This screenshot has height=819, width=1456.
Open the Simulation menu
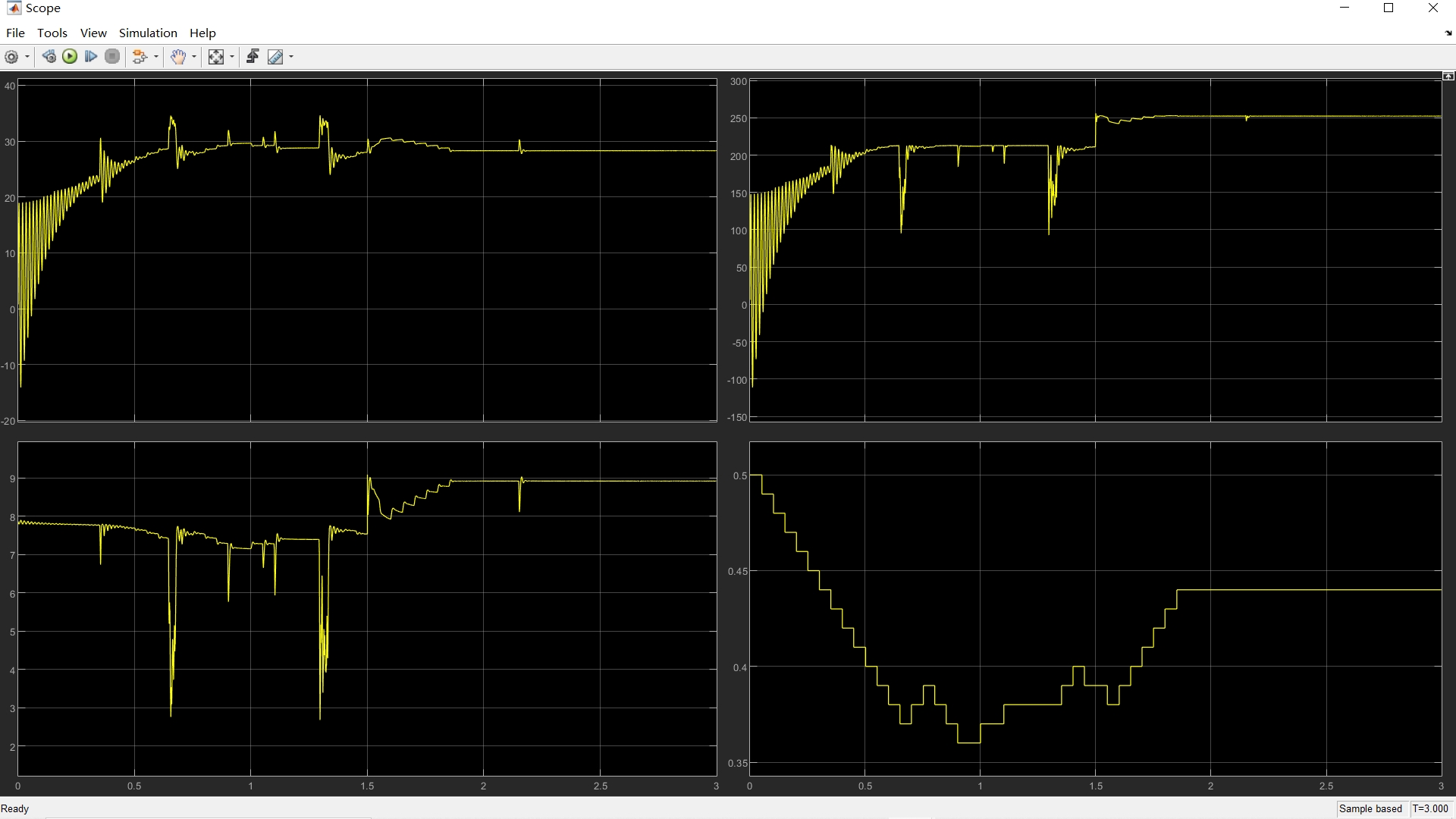(x=148, y=33)
